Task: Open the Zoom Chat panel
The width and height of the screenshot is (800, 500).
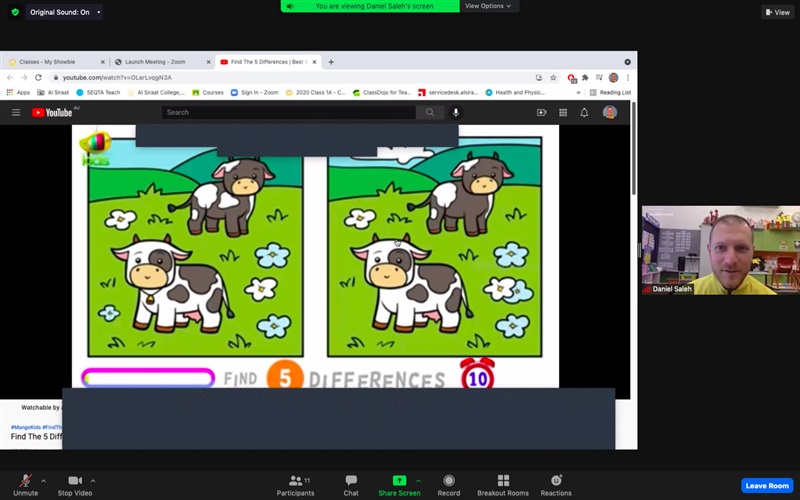Action: click(x=351, y=485)
